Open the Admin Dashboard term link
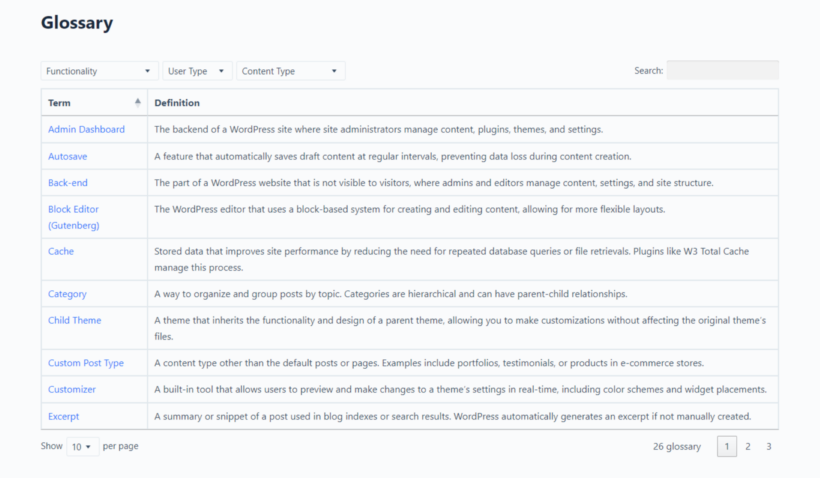 tap(86, 129)
